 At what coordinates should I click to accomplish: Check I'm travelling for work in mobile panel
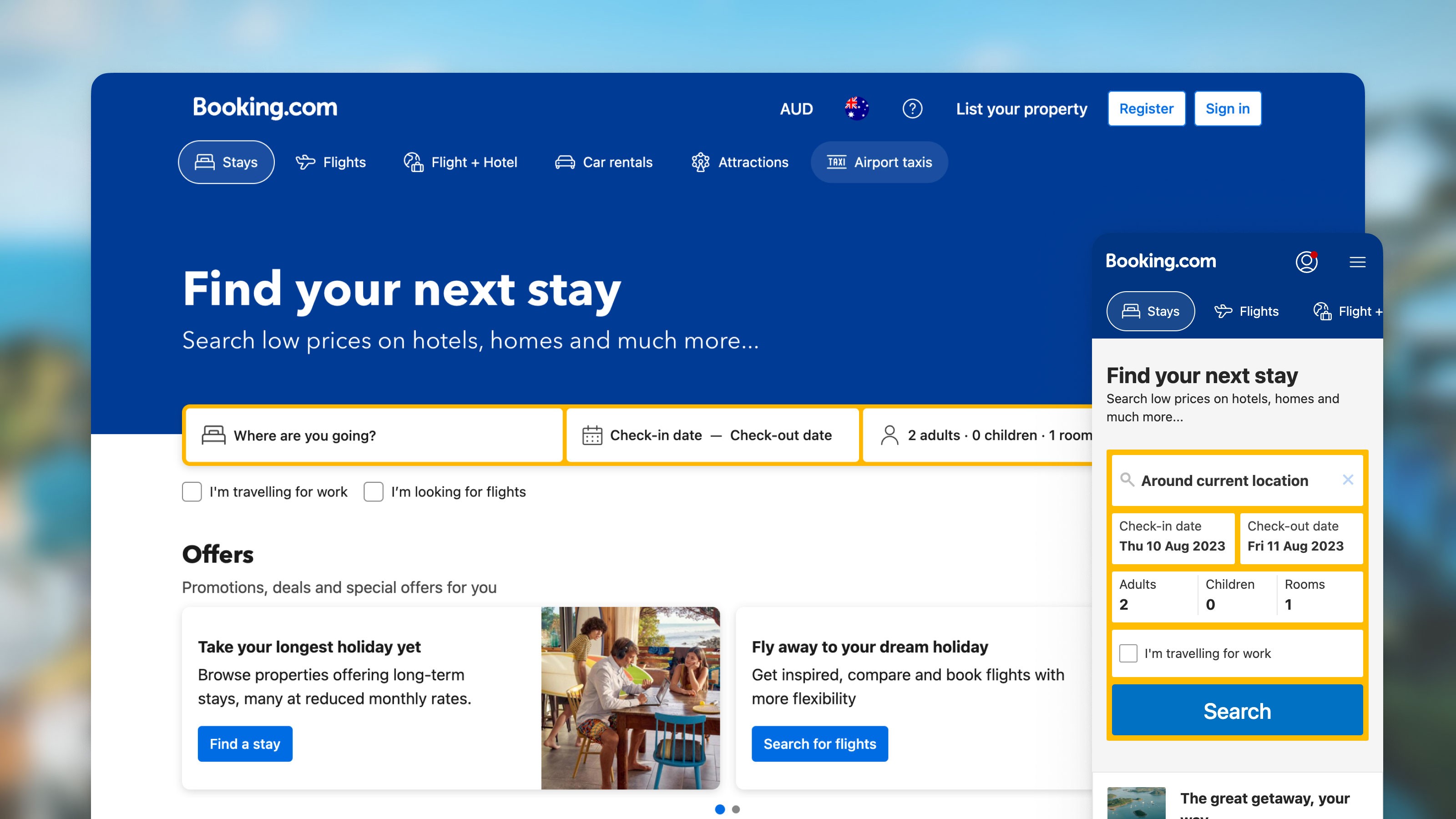[1128, 653]
